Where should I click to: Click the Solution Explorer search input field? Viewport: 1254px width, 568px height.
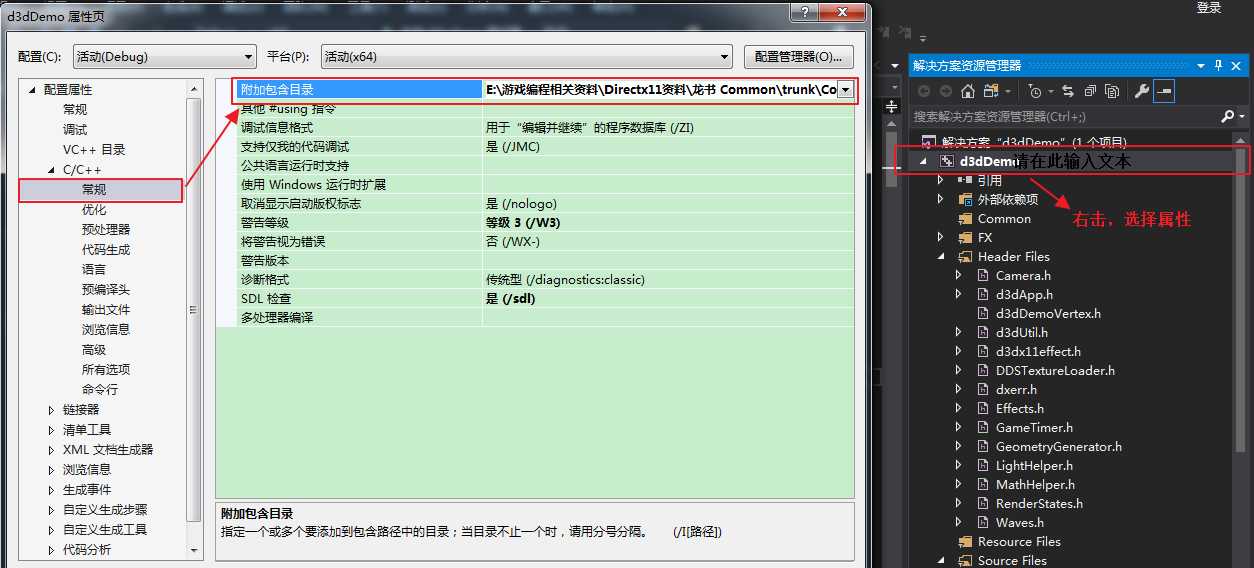(1065, 117)
